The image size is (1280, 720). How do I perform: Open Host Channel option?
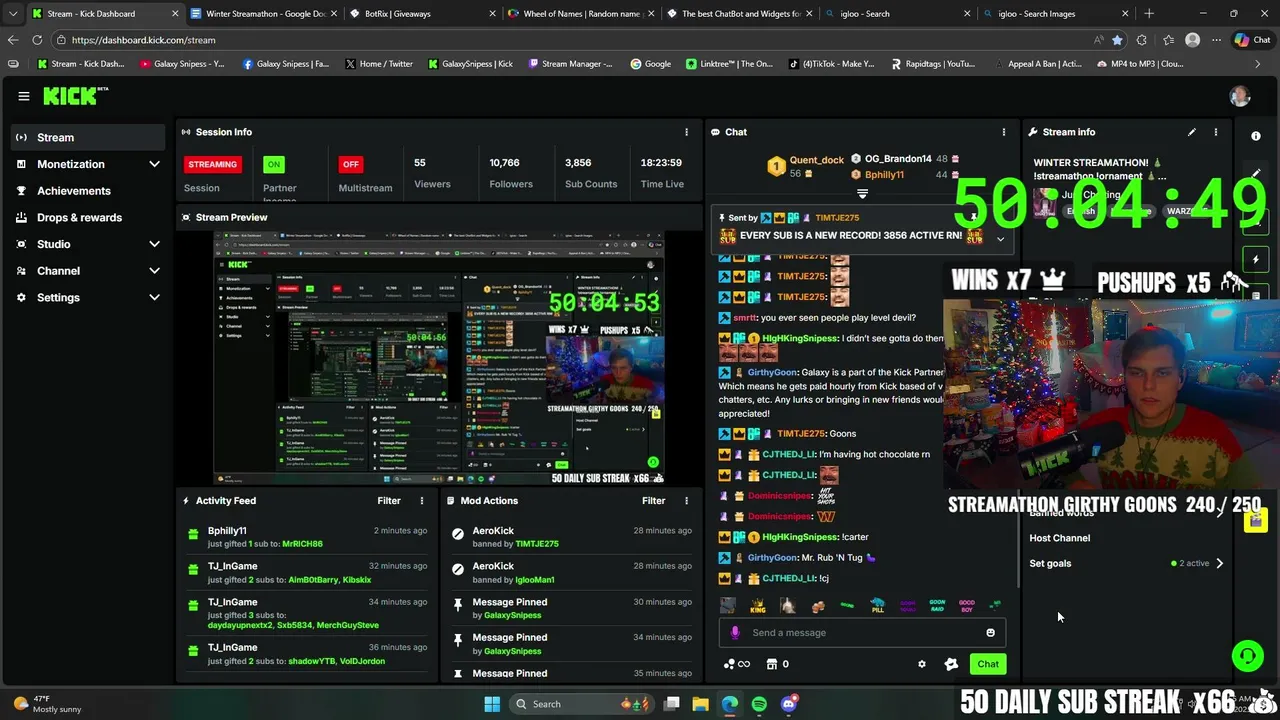(1060, 538)
